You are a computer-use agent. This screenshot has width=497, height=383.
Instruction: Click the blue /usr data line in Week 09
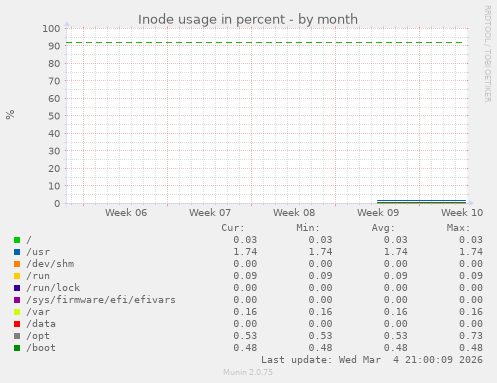tap(421, 200)
